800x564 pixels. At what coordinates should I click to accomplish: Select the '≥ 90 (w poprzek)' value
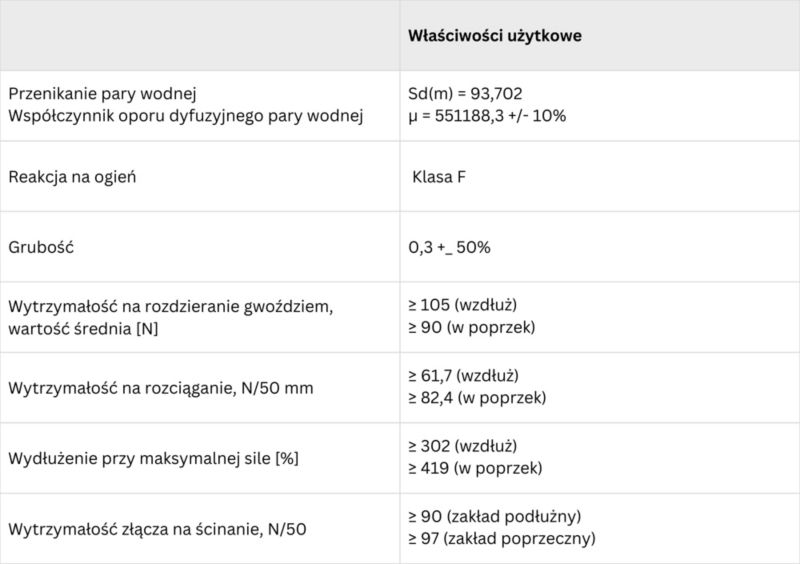[471, 327]
